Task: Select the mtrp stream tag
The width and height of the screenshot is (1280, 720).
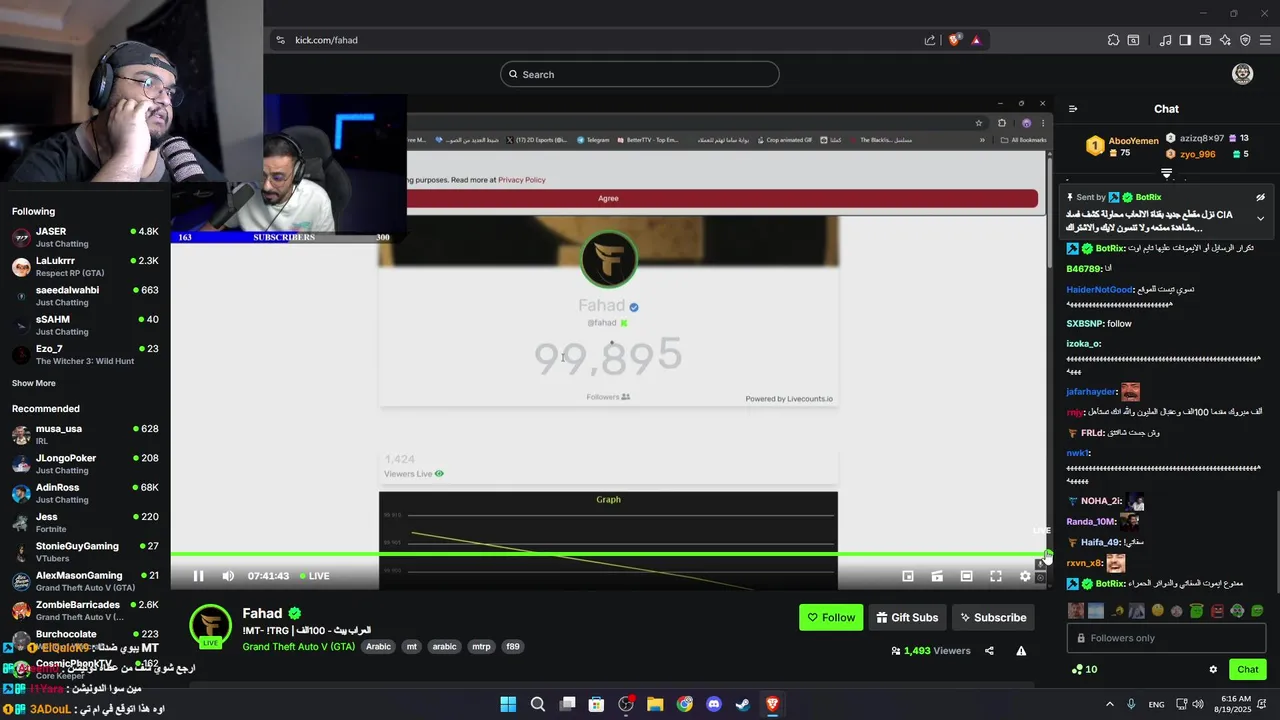Action: 481,647
